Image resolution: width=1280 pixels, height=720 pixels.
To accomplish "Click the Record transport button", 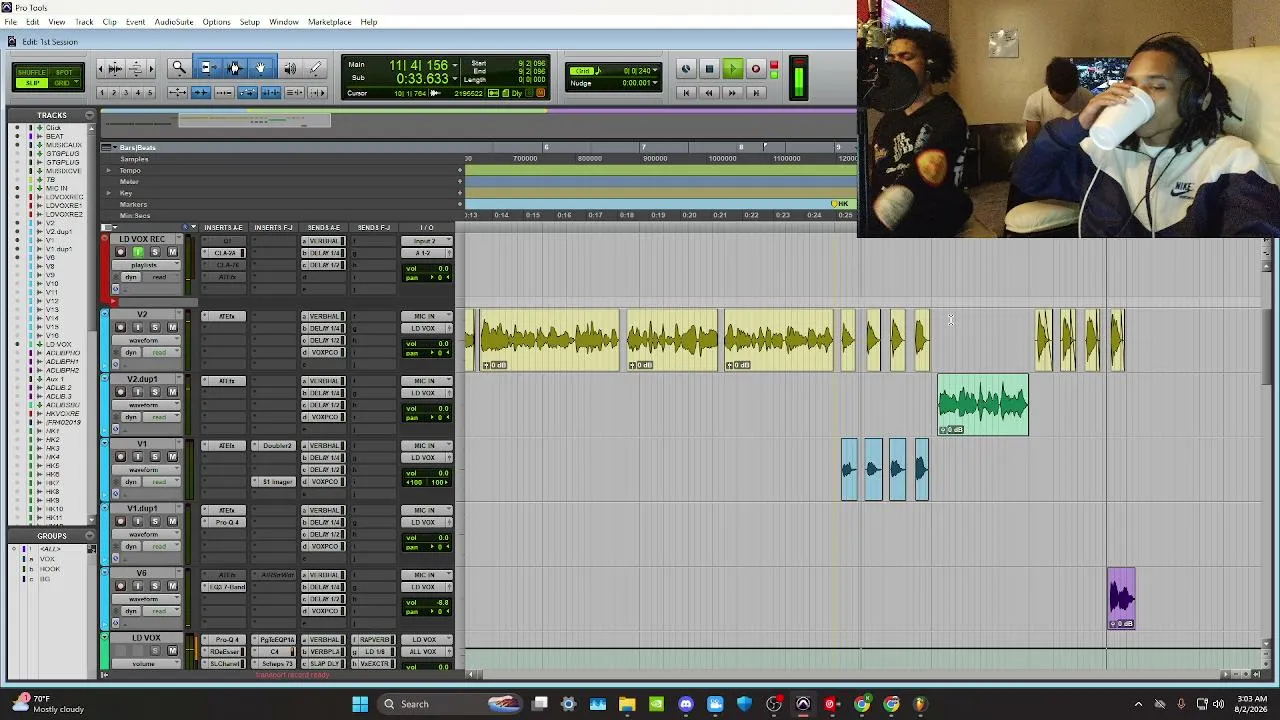I will click(x=755, y=69).
